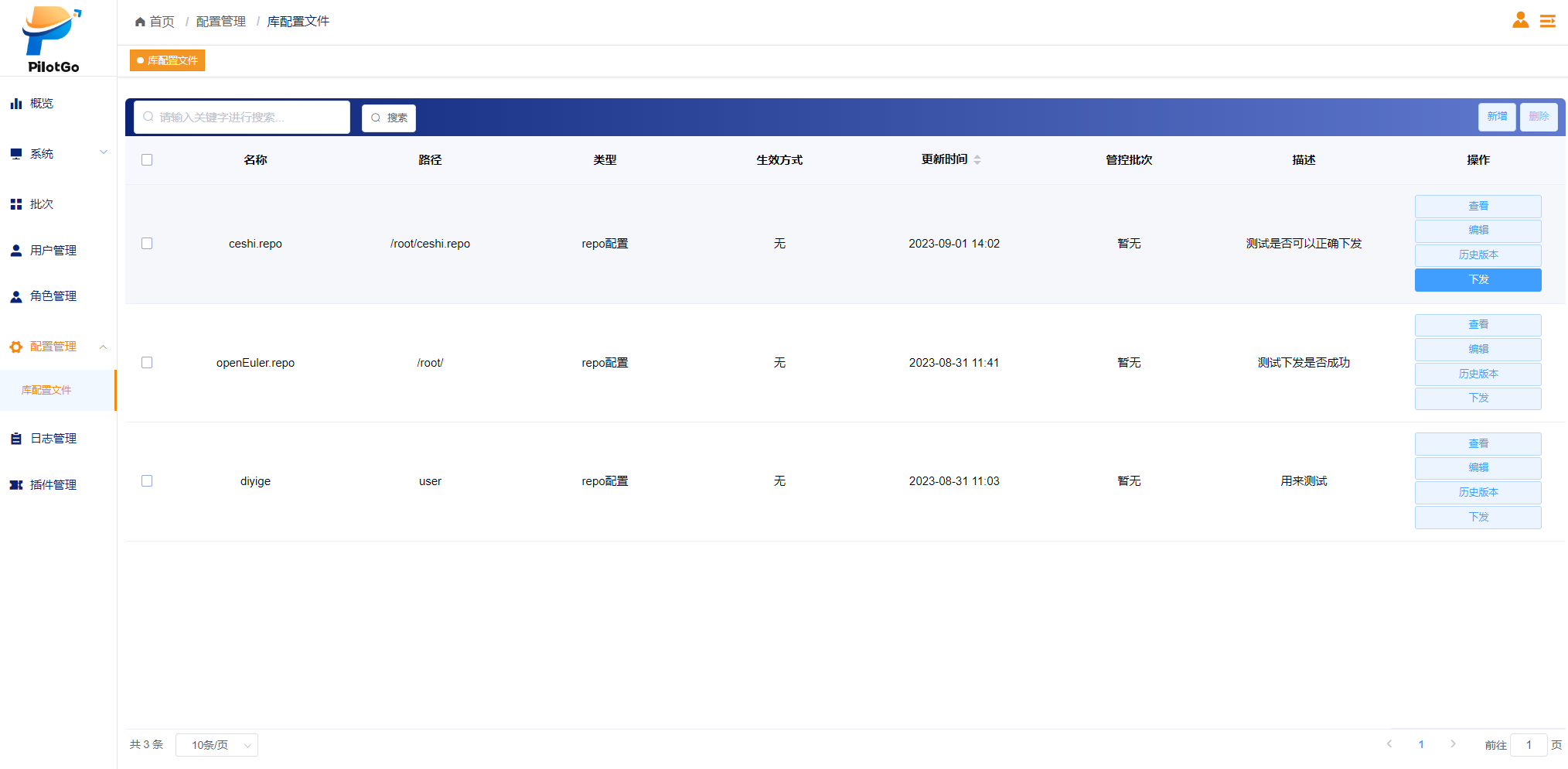Click the blue dispatch button for ceshi.repo
Viewport: 1568px width, 769px height.
pos(1478,280)
